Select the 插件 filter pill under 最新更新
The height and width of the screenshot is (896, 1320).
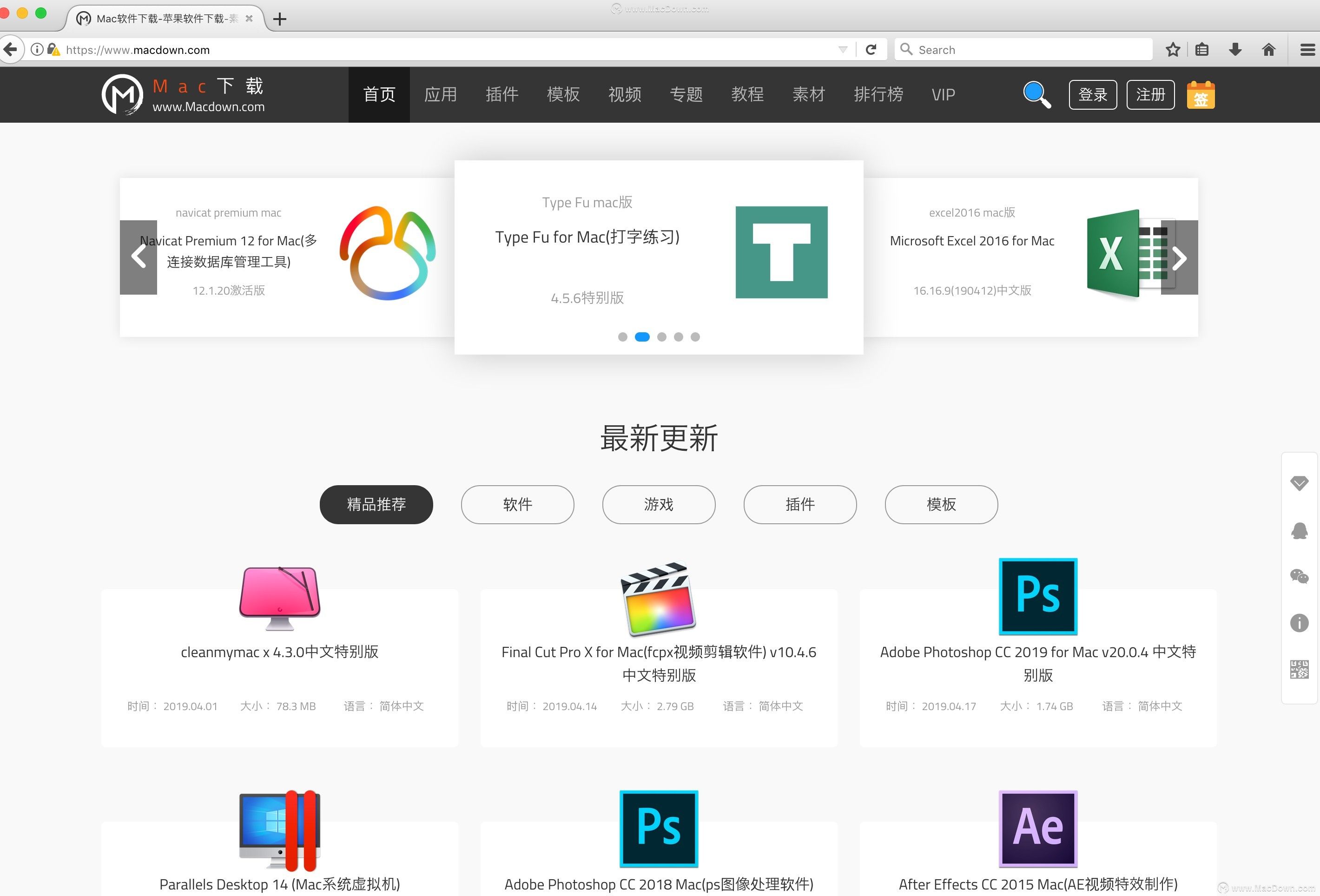tap(800, 504)
